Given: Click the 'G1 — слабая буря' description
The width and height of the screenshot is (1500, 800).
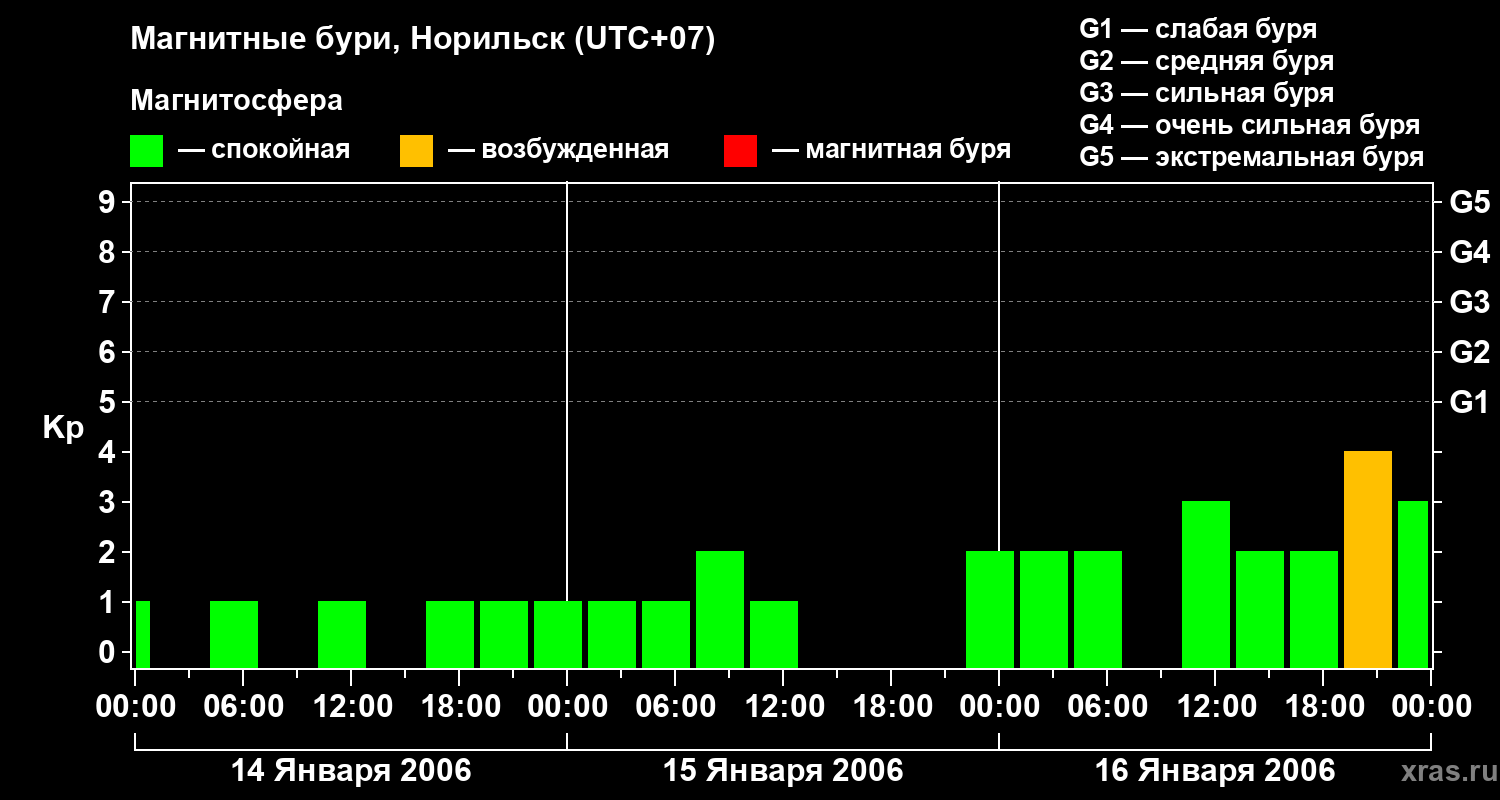Looking at the screenshot, I should [x=1198, y=29].
